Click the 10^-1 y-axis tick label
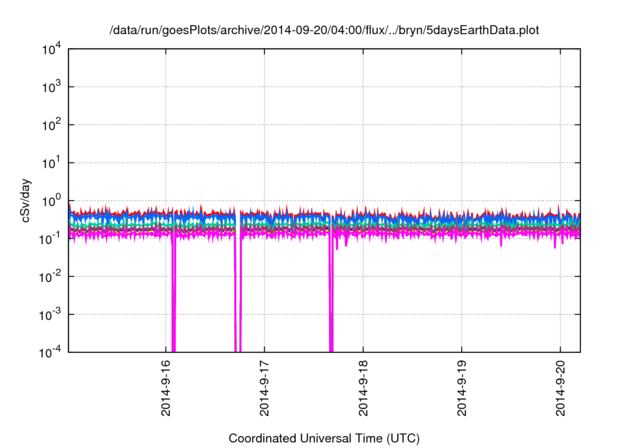This screenshot has width=640, height=448. 51,239
